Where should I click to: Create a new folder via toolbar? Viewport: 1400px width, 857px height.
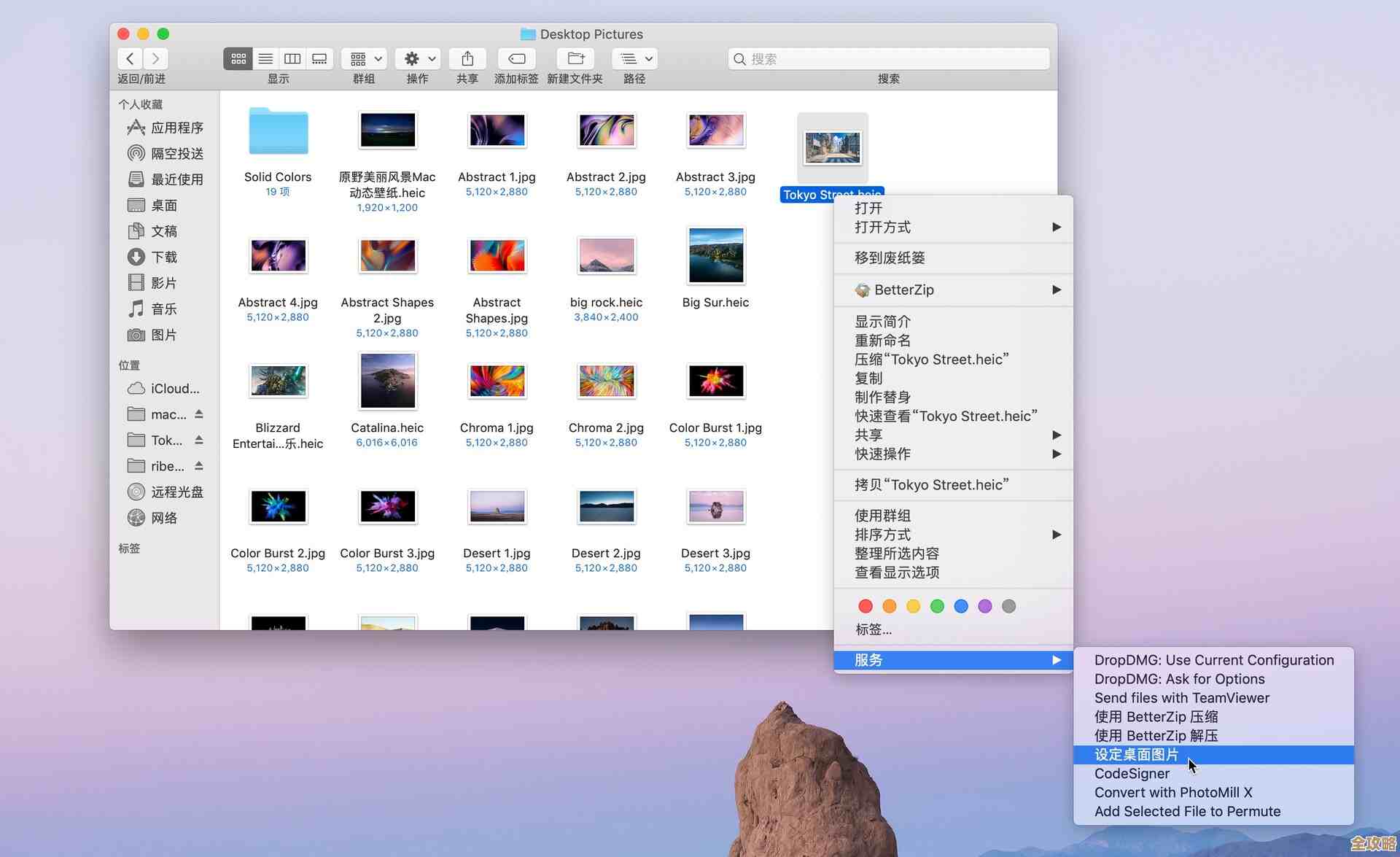575,58
